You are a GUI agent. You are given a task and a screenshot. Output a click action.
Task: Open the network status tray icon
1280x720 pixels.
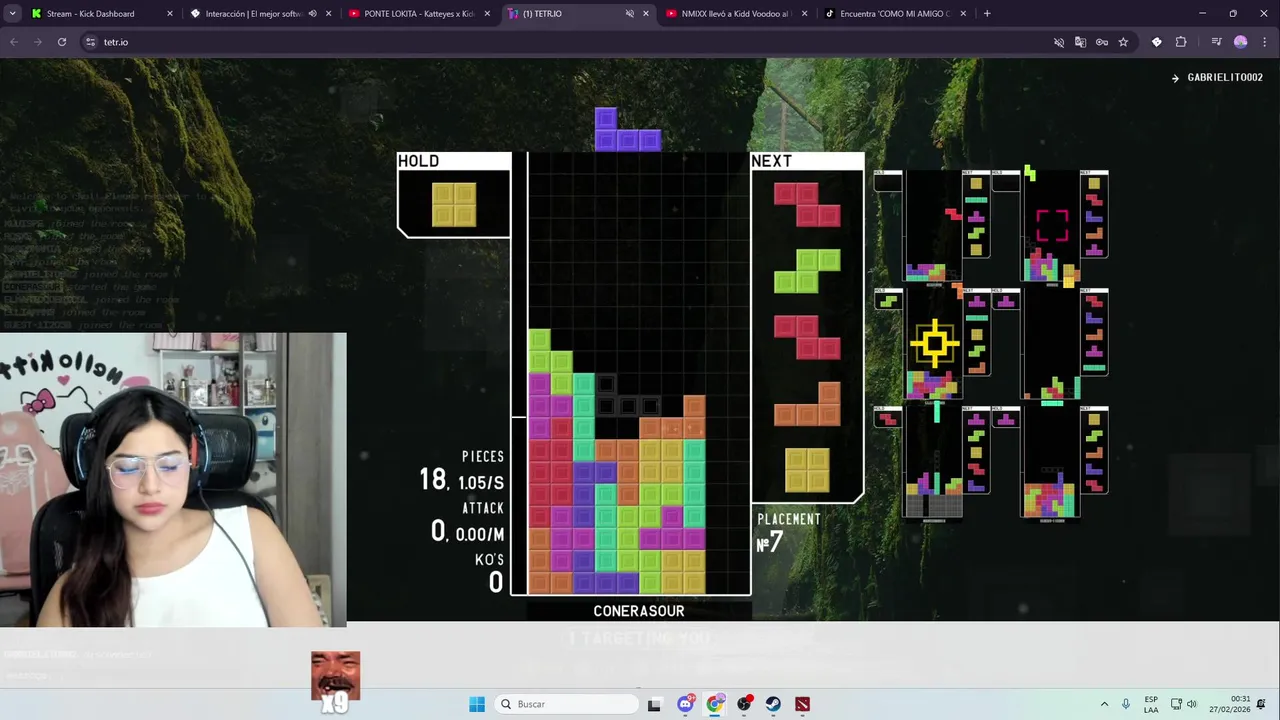pyautogui.click(x=1177, y=704)
